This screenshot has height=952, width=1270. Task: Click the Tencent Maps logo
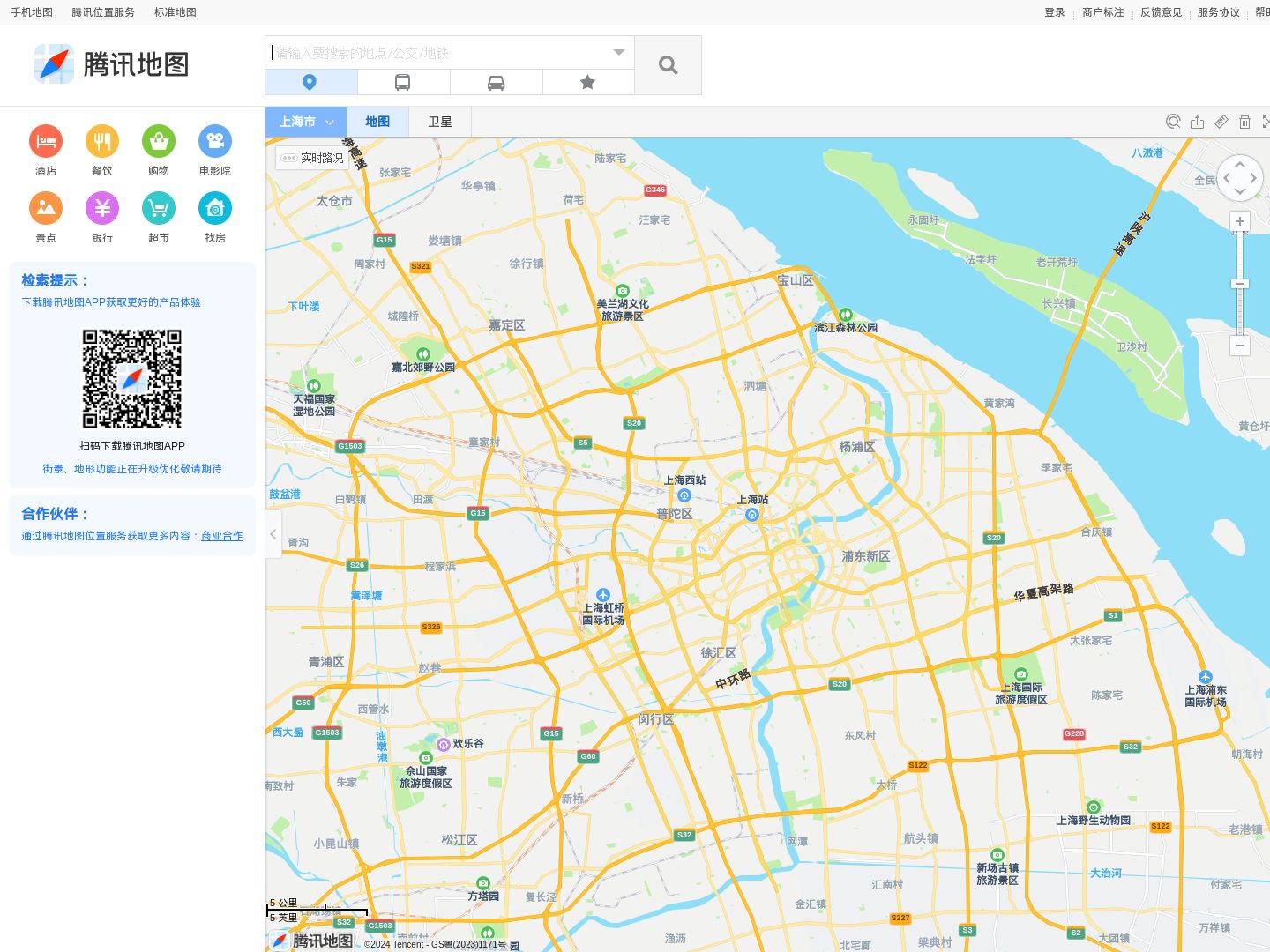(x=112, y=64)
